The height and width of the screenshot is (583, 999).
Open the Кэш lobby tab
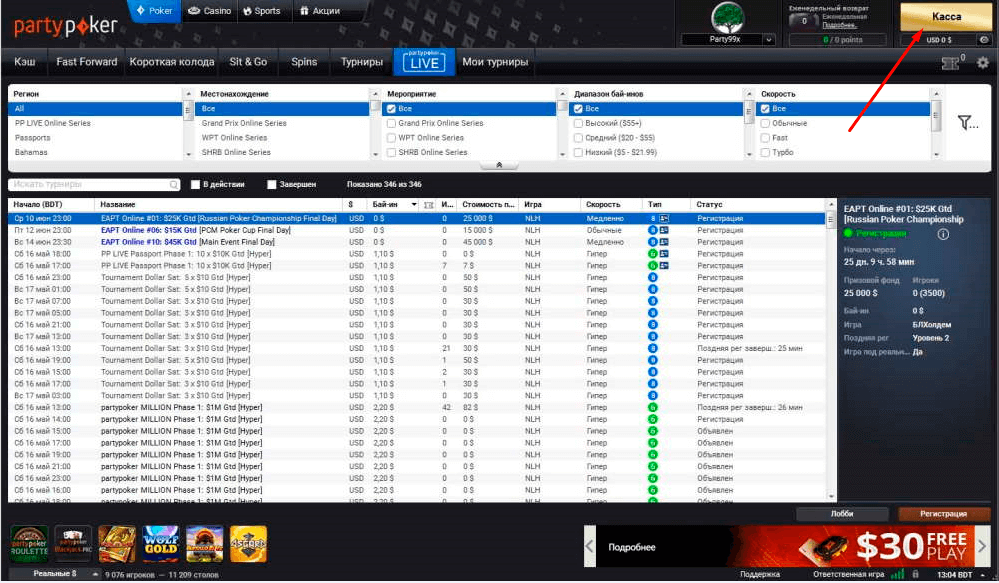click(x=25, y=62)
